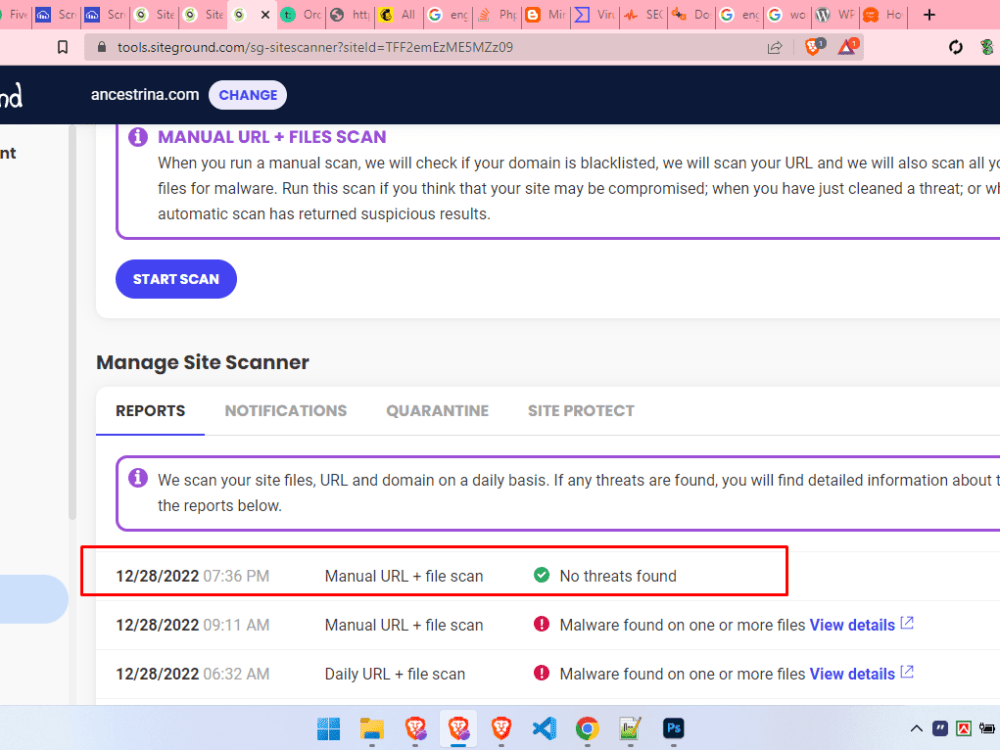Screen dimensions: 1000x750
Task: Open Visual Studio Code from taskbar
Action: [544, 728]
